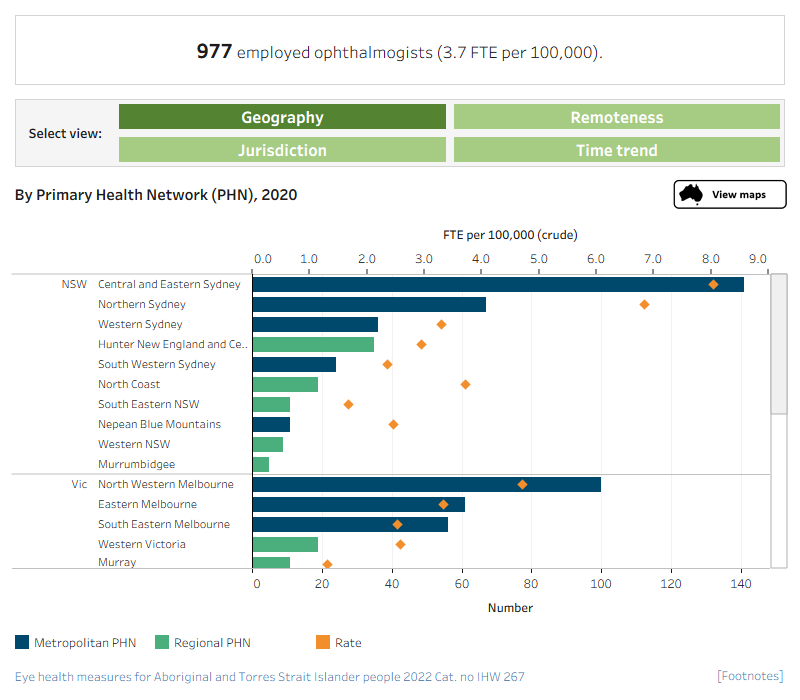
Task: Click North Coast rate diamond marker
Action: 465,384
